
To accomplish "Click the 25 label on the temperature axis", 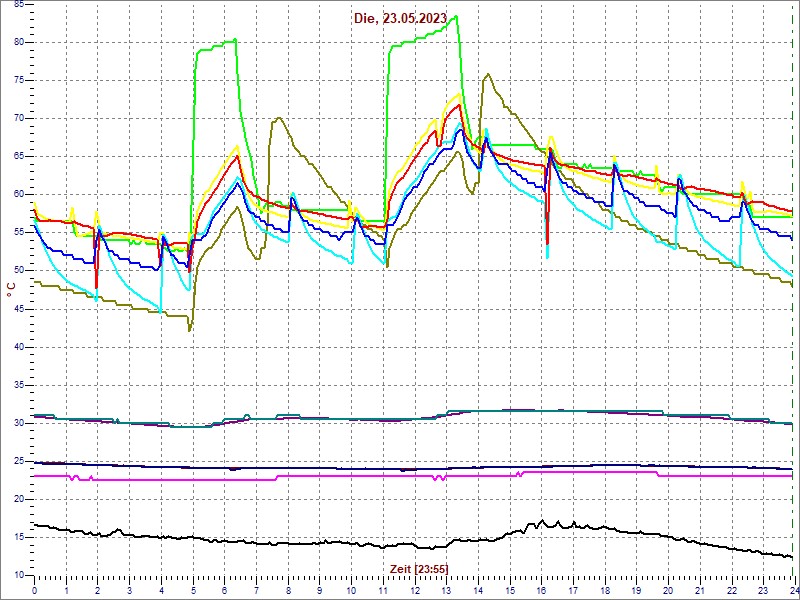I will coord(18,461).
